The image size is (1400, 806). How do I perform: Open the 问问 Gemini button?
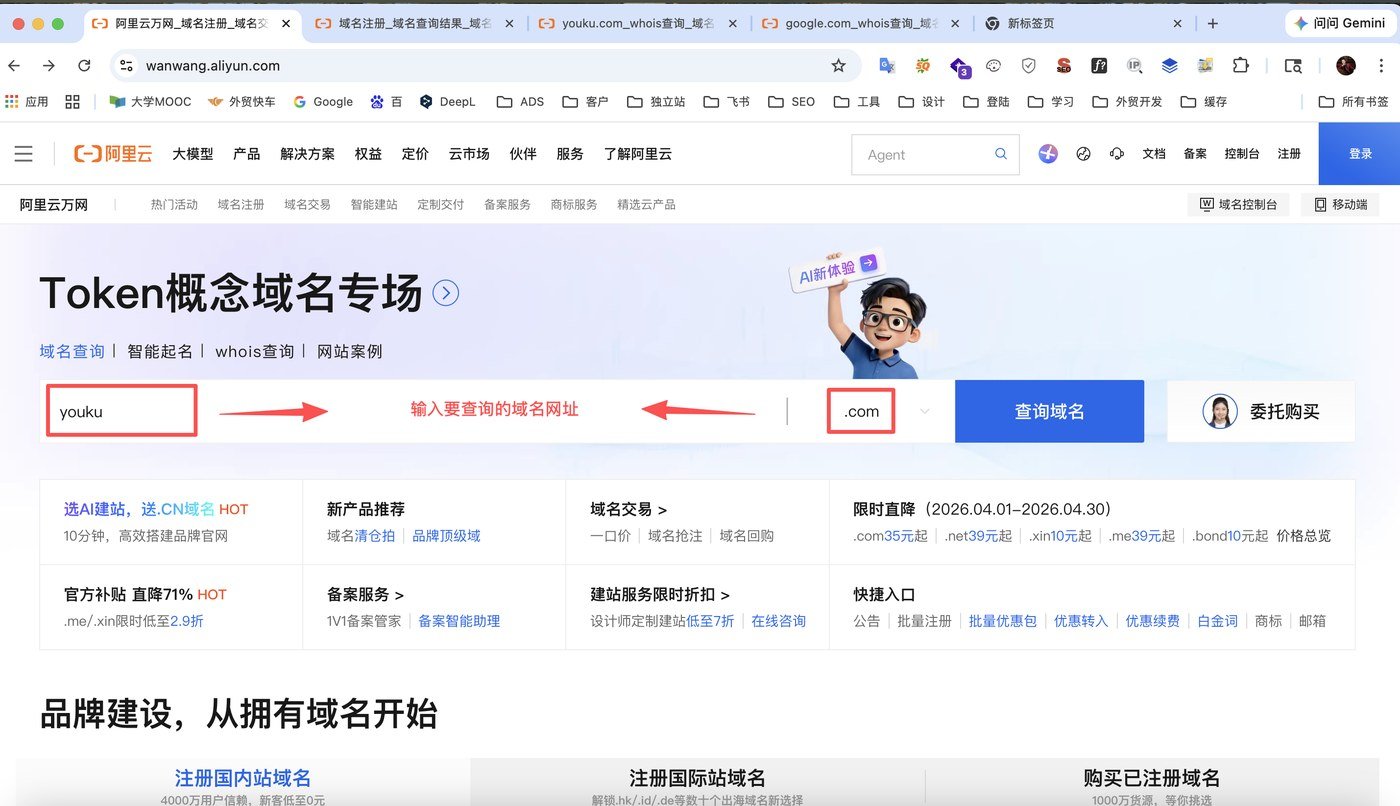1339,23
